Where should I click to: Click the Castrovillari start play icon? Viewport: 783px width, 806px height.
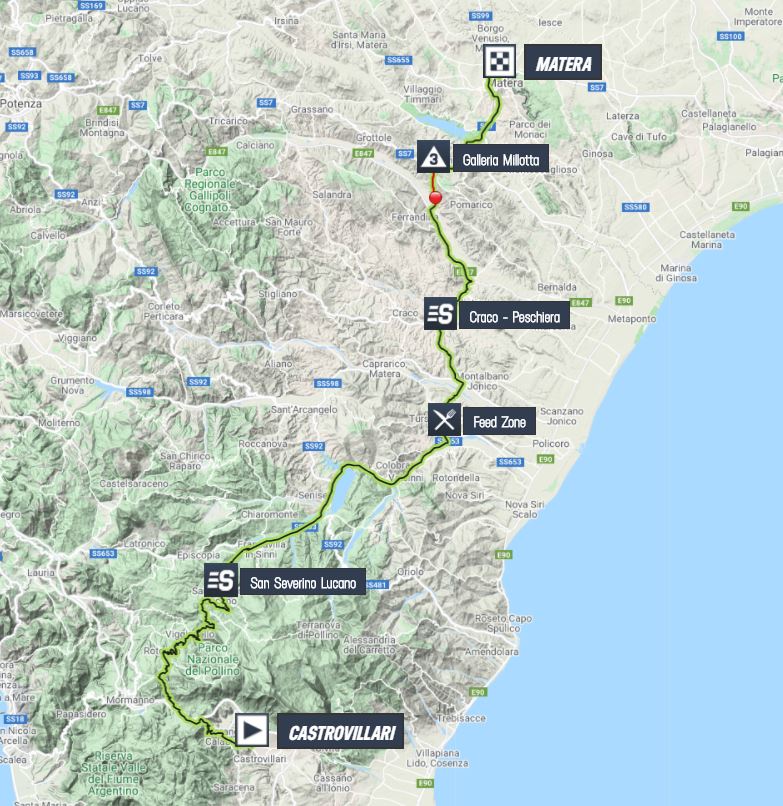252,730
